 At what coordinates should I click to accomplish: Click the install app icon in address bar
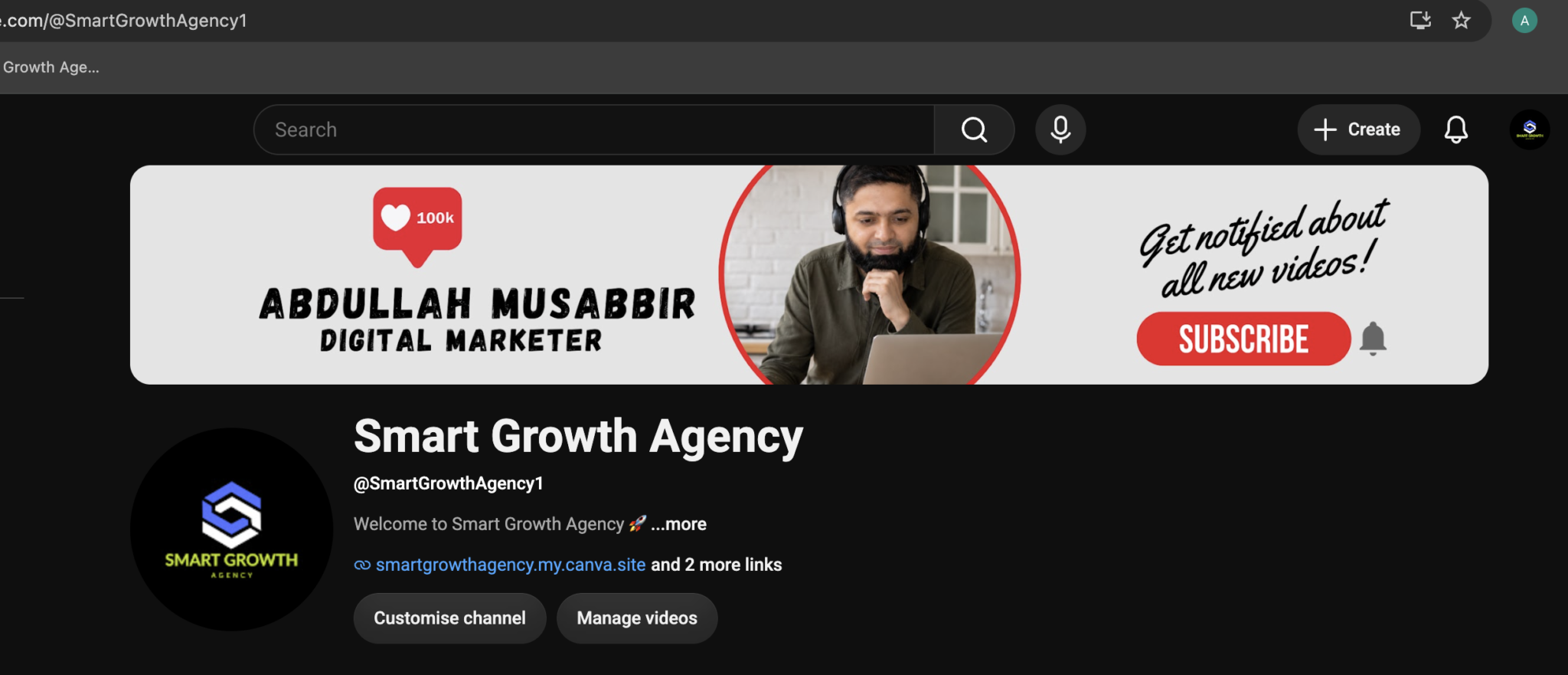pos(1421,21)
